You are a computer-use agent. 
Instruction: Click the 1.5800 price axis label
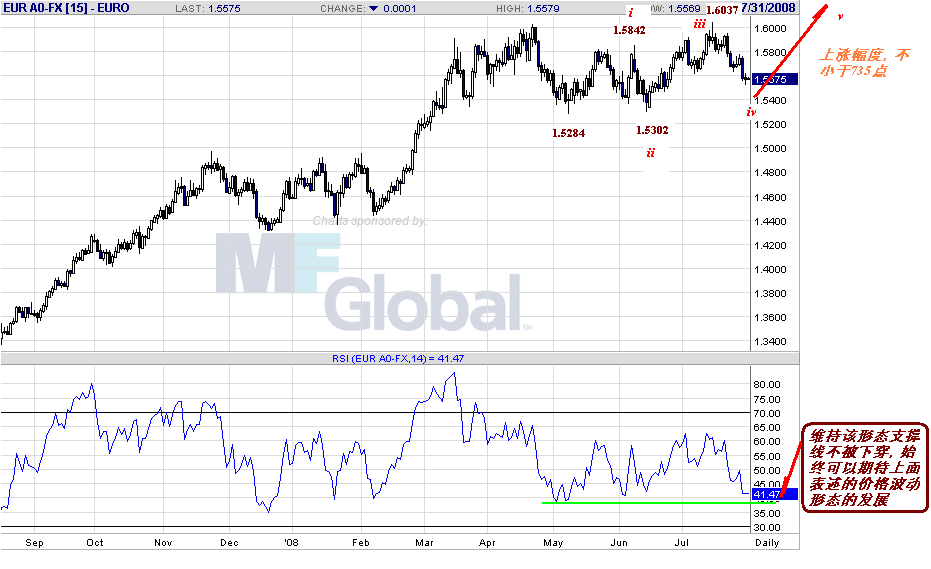coord(770,52)
